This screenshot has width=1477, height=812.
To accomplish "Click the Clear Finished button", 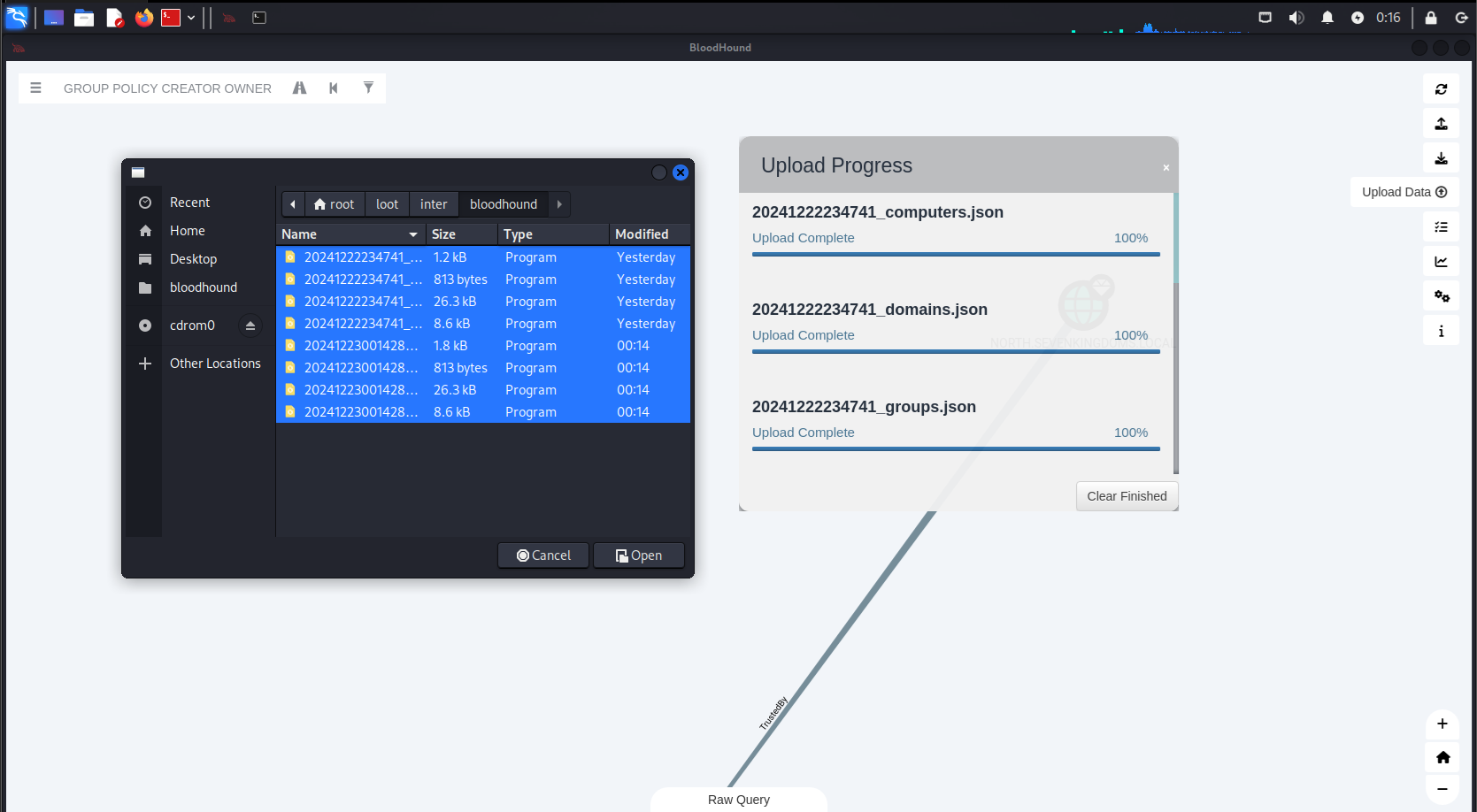I will click(x=1127, y=496).
